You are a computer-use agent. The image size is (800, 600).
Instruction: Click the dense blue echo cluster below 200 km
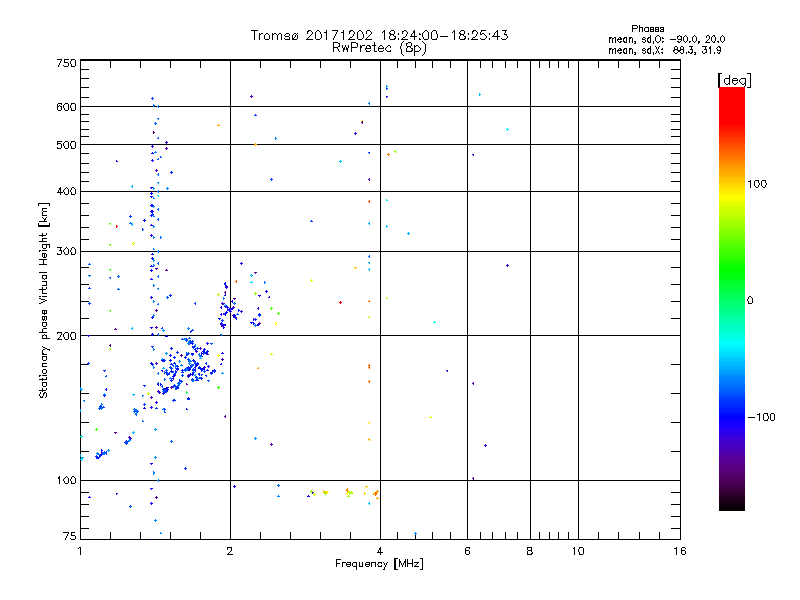click(186, 365)
